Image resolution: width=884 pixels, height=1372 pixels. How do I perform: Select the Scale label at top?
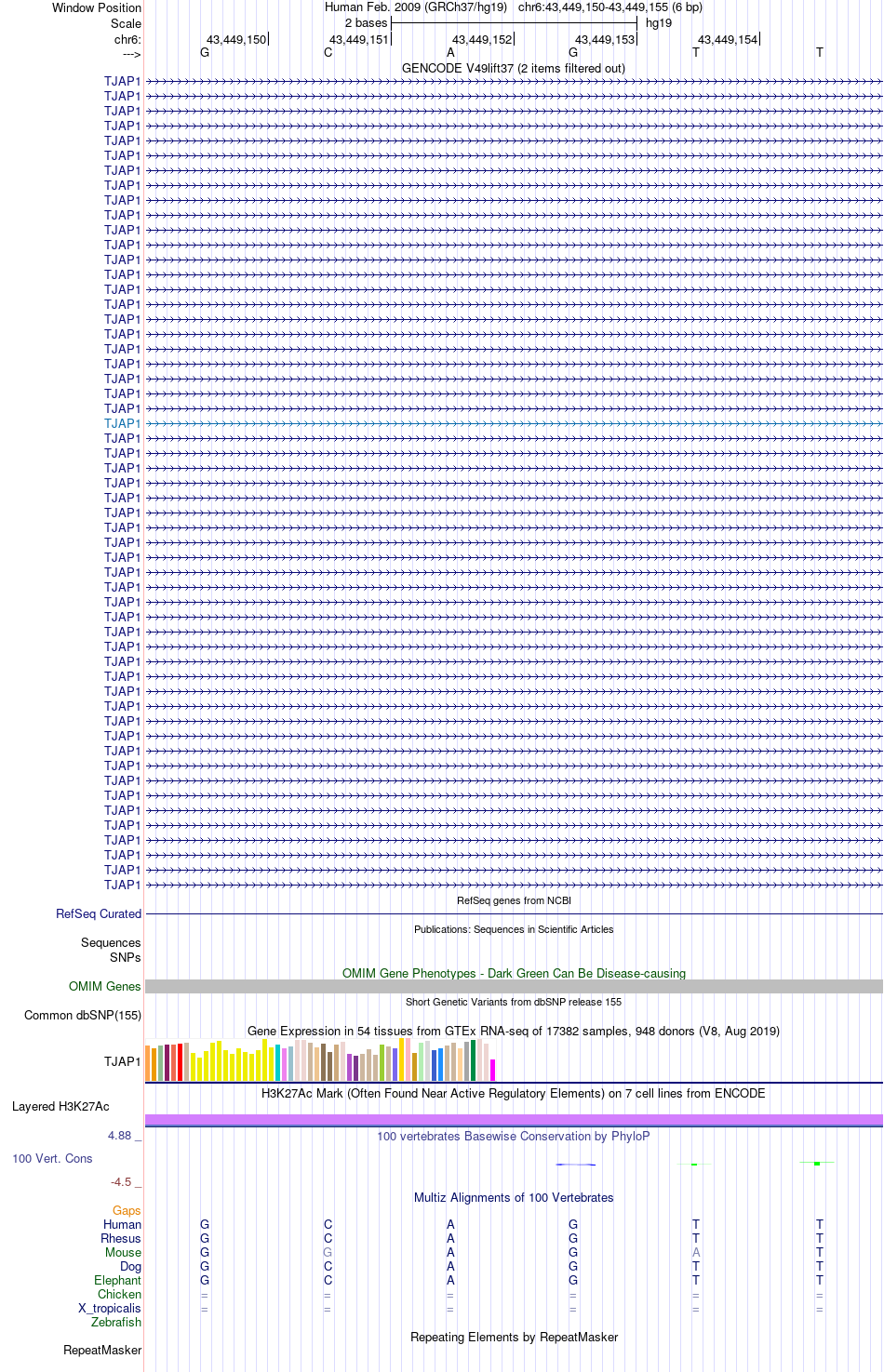(x=127, y=23)
